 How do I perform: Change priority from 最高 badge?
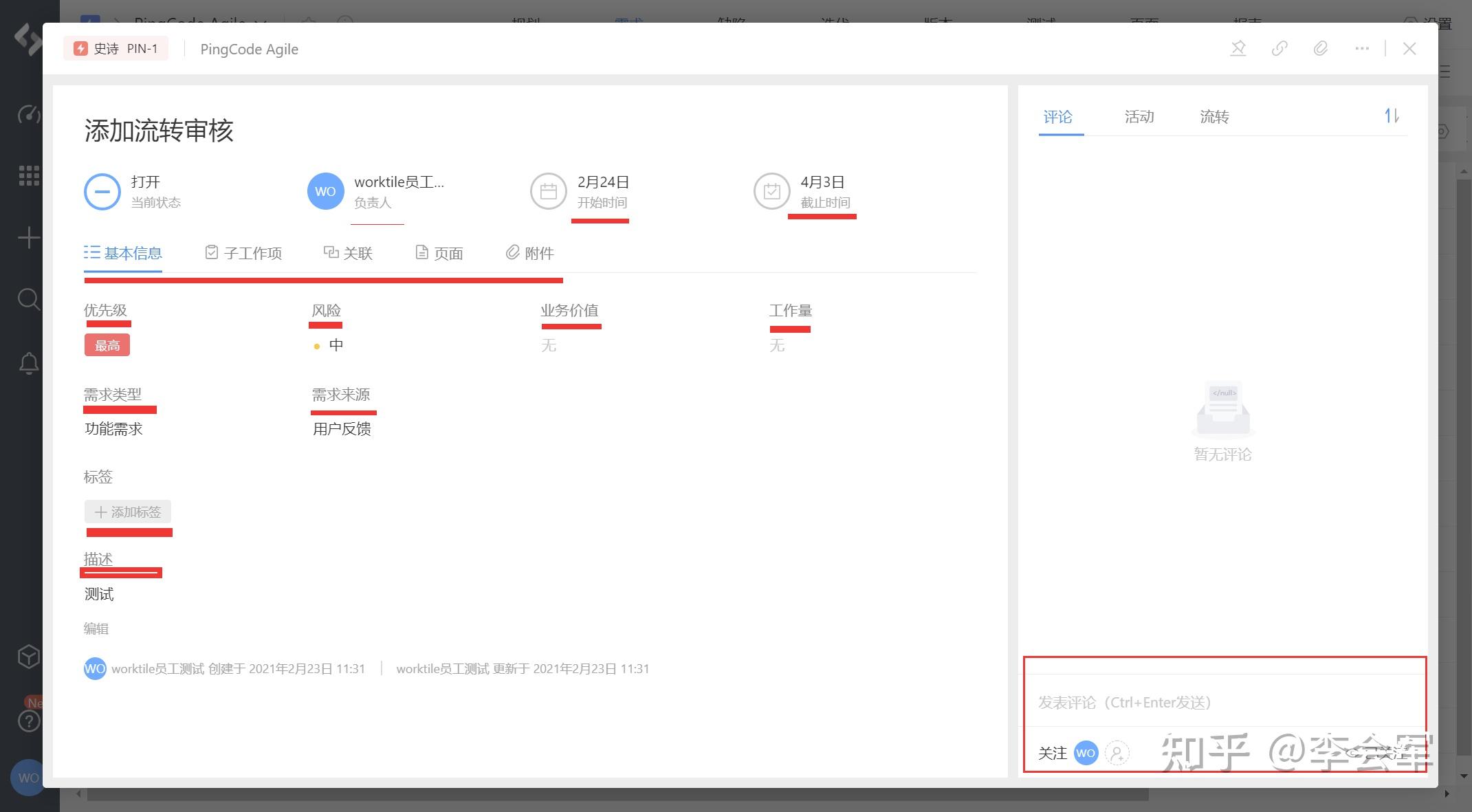tap(107, 345)
